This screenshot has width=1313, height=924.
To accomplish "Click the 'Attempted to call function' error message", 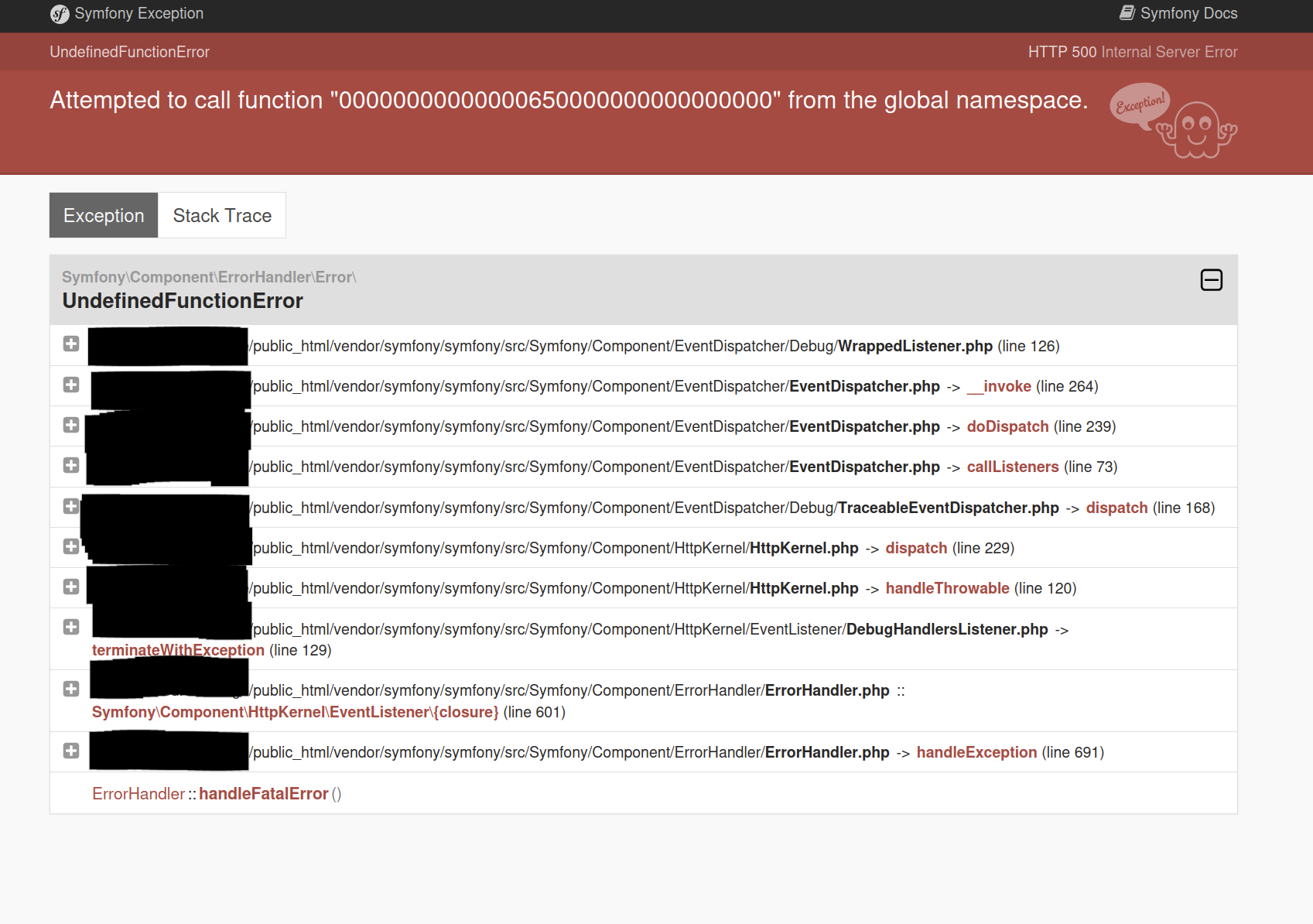I will [569, 100].
